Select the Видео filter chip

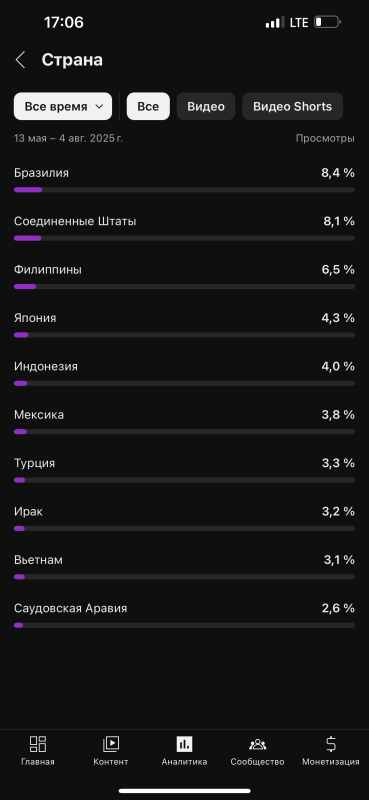(x=206, y=106)
